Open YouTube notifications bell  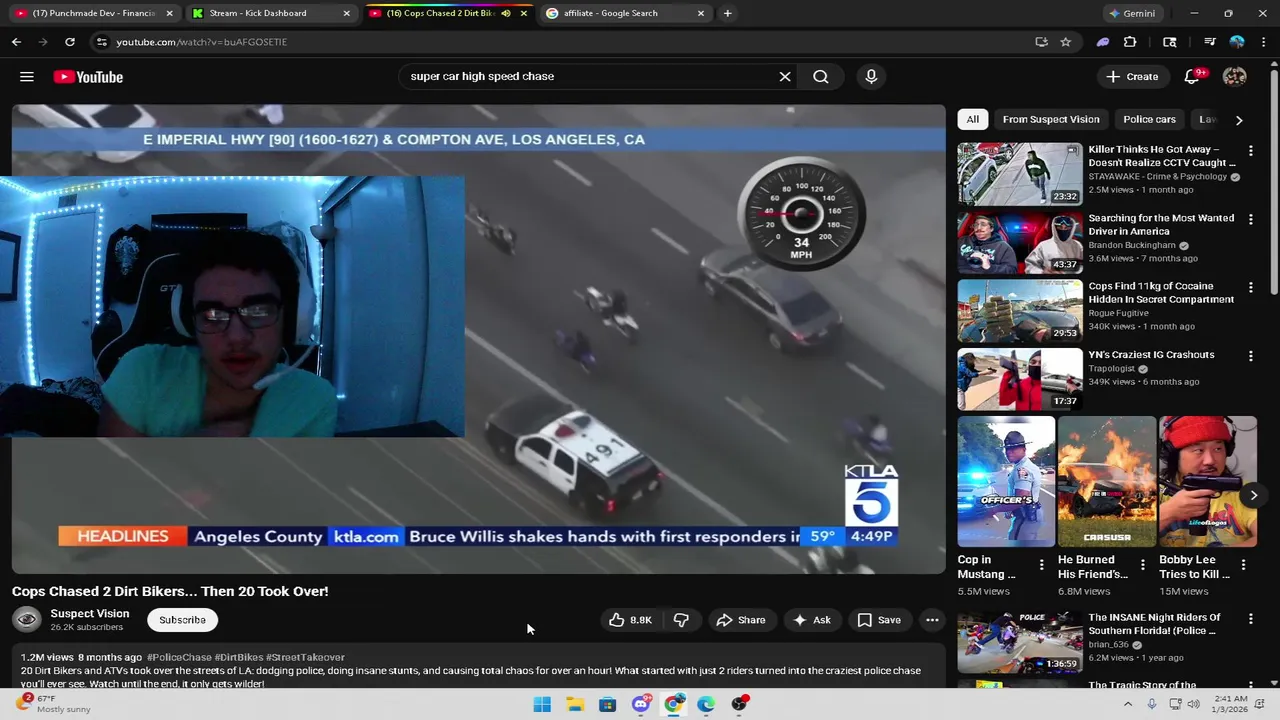(x=1192, y=76)
